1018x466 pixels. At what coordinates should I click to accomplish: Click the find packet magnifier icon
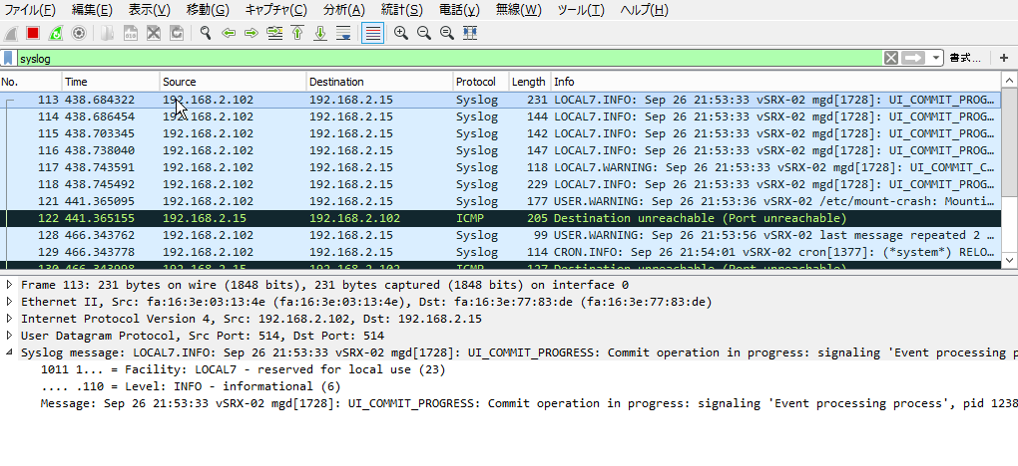coord(205,33)
